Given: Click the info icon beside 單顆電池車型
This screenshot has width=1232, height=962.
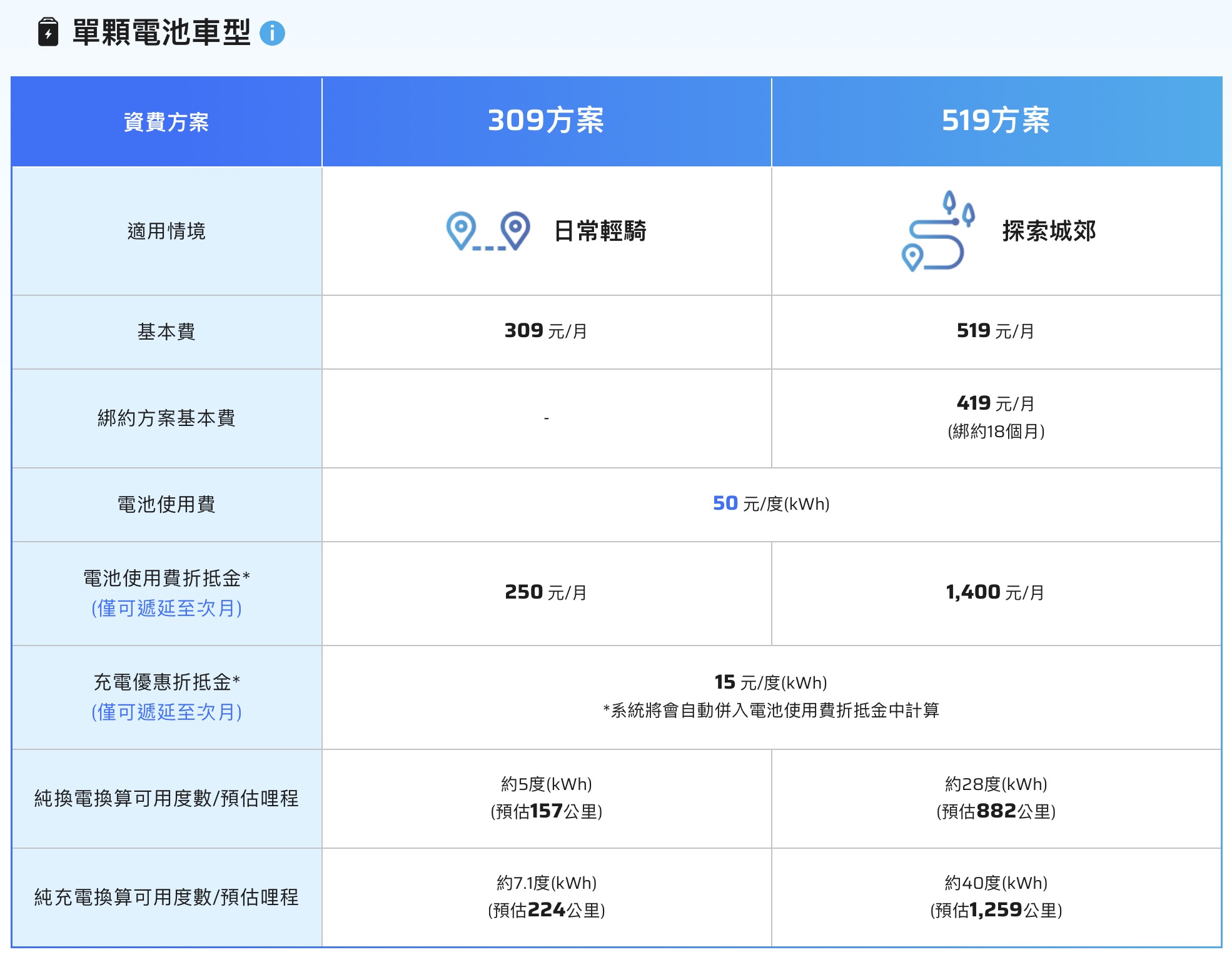Looking at the screenshot, I should tap(272, 33).
